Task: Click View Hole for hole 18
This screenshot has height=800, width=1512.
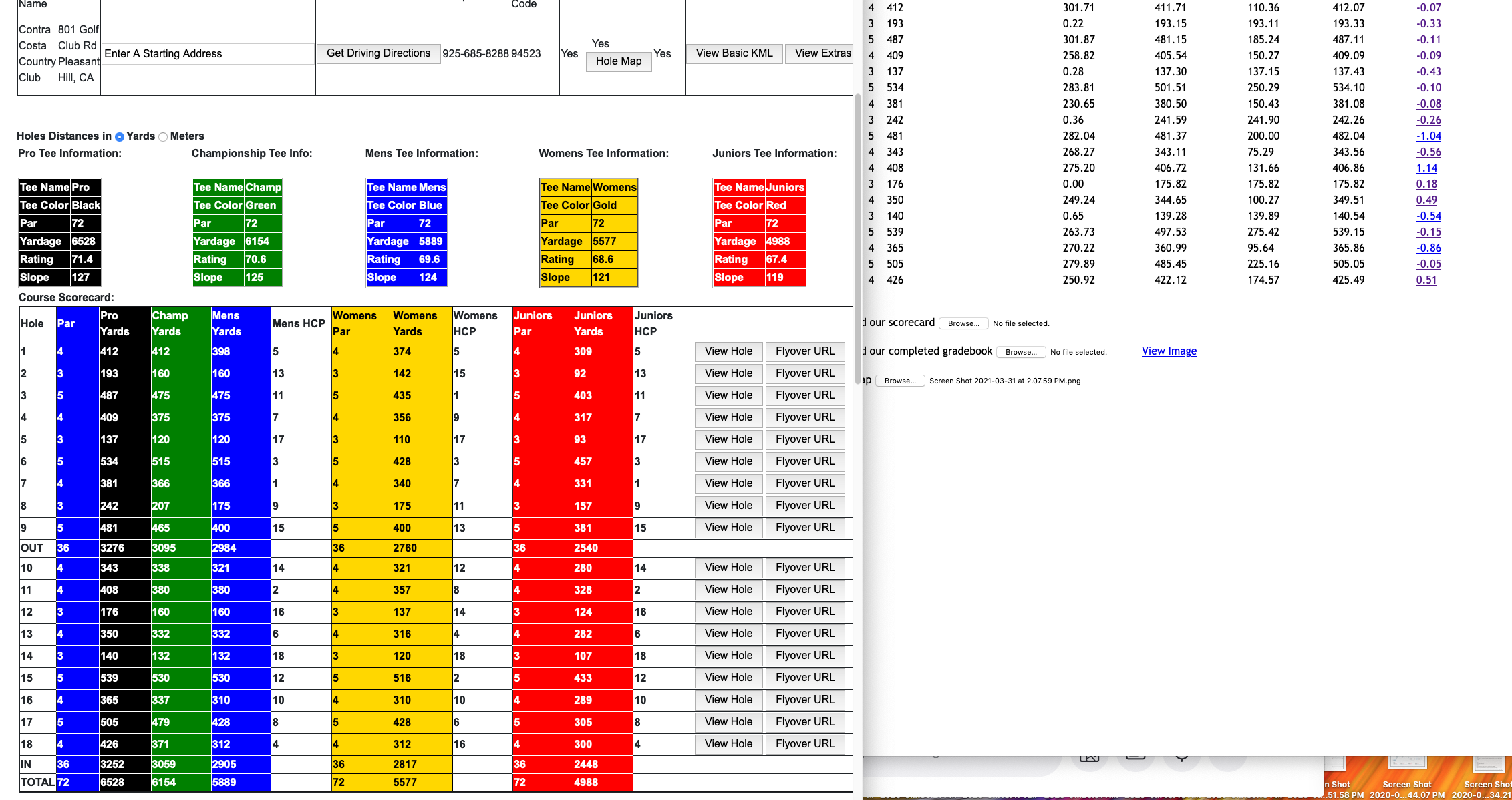Action: point(728,744)
